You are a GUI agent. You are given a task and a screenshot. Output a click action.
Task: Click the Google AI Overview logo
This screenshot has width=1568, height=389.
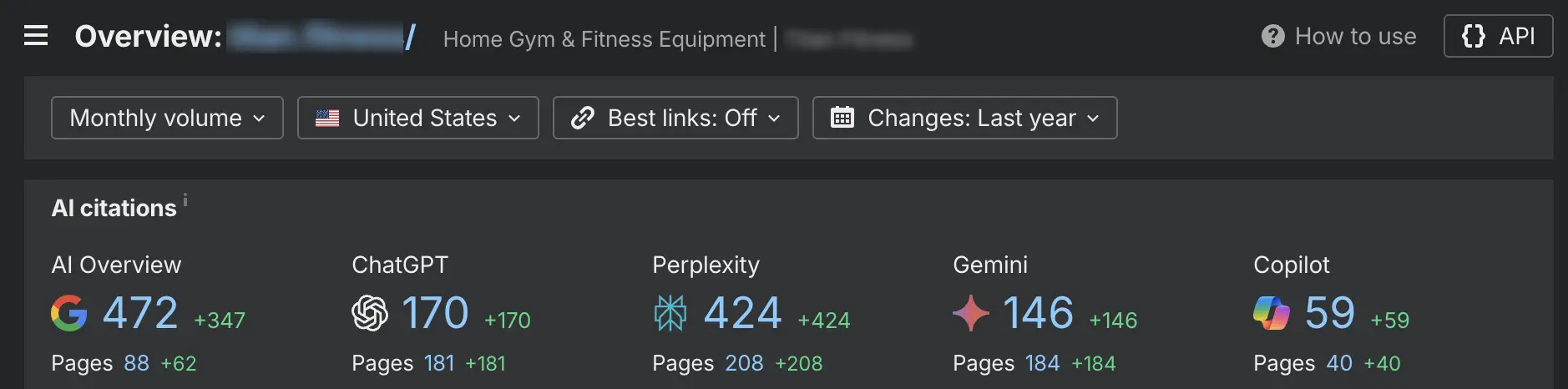(69, 313)
